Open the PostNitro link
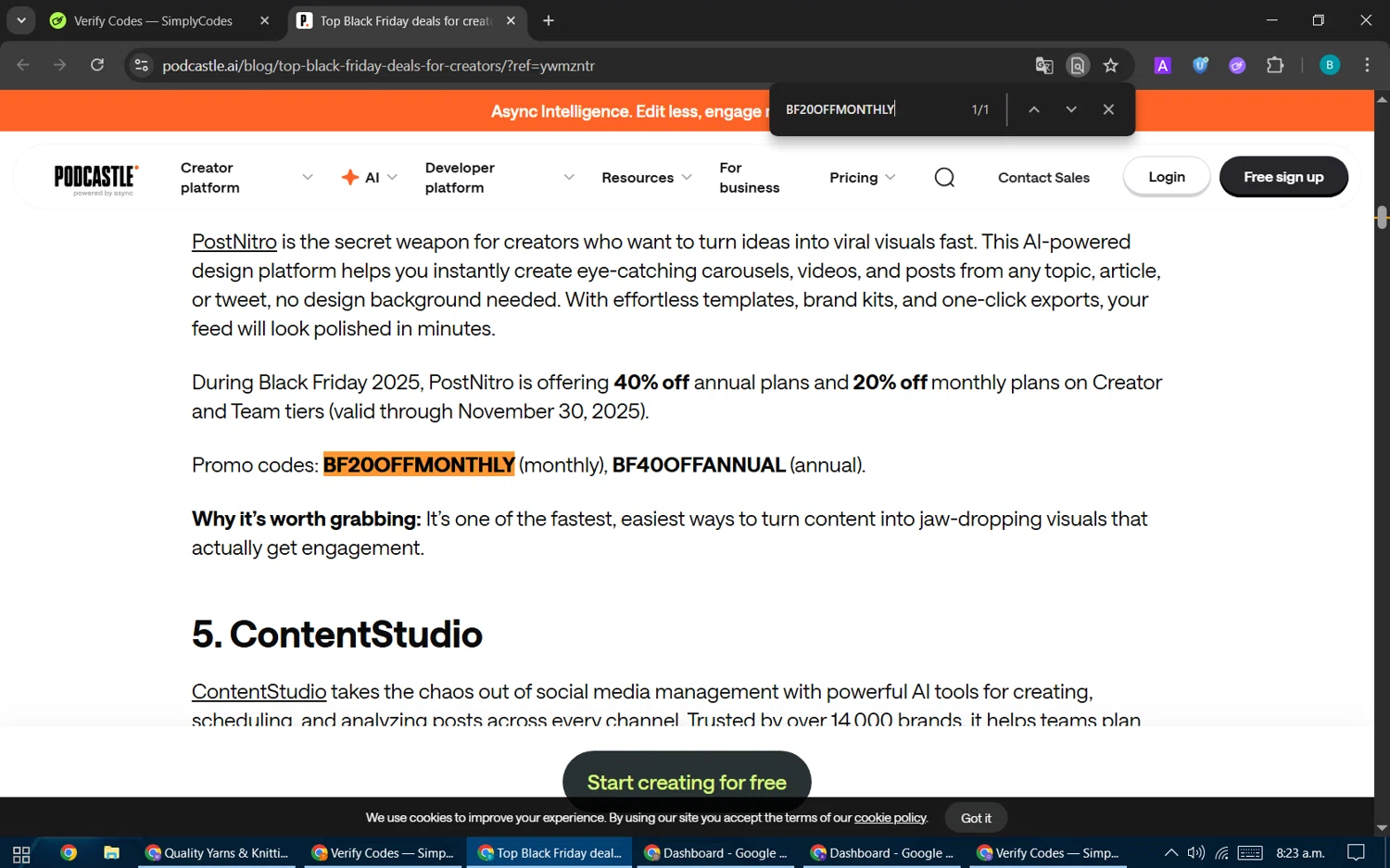This screenshot has width=1390, height=868. click(234, 242)
